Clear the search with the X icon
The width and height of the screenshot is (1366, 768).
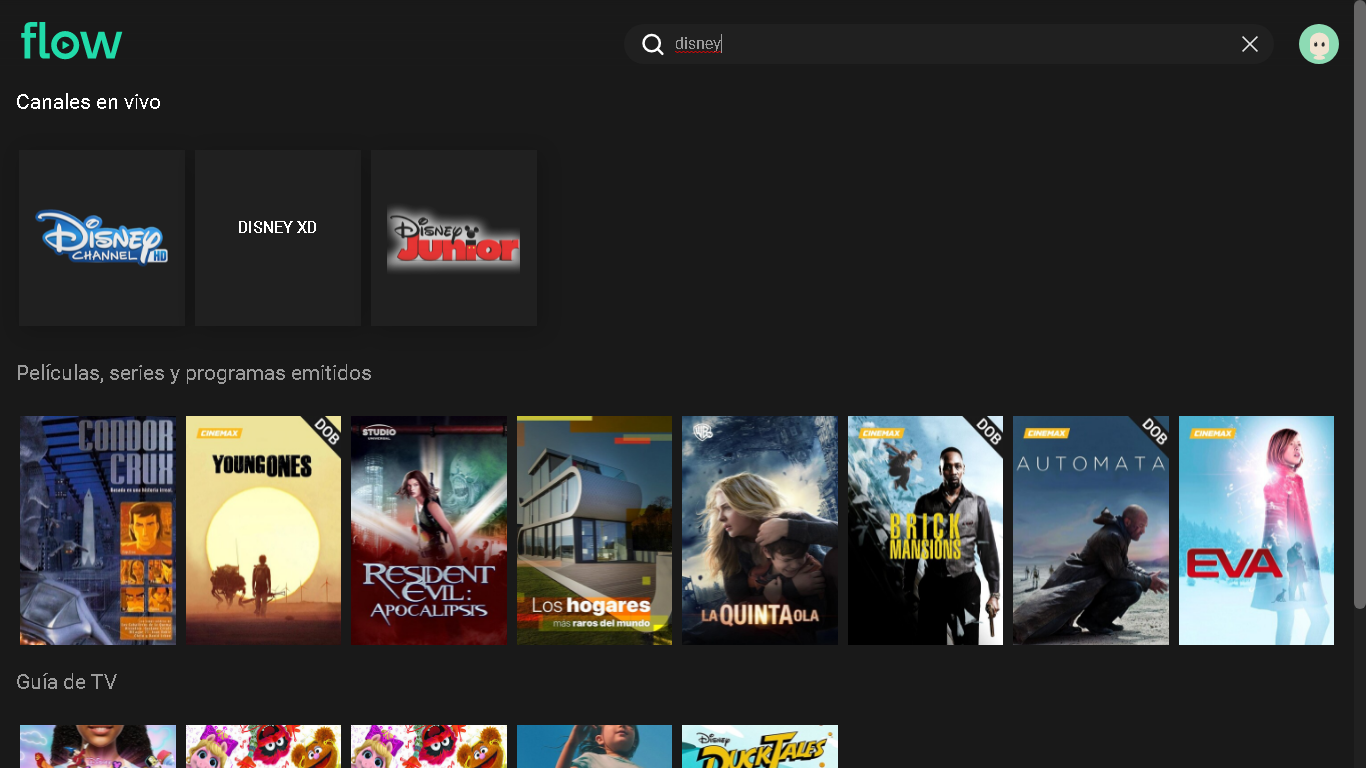pos(1249,44)
